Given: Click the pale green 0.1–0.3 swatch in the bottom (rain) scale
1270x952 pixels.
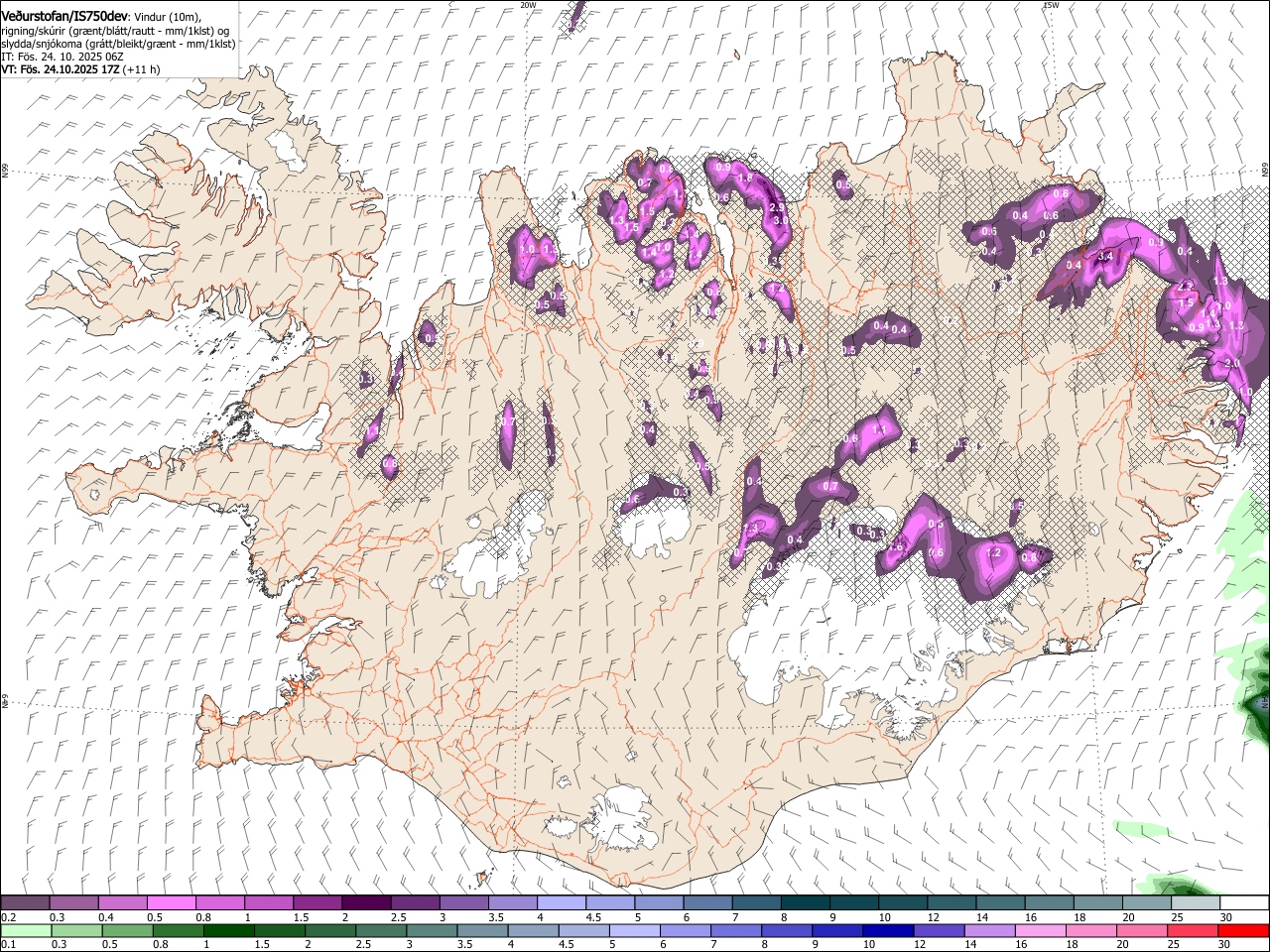Looking at the screenshot, I should coord(26,930).
